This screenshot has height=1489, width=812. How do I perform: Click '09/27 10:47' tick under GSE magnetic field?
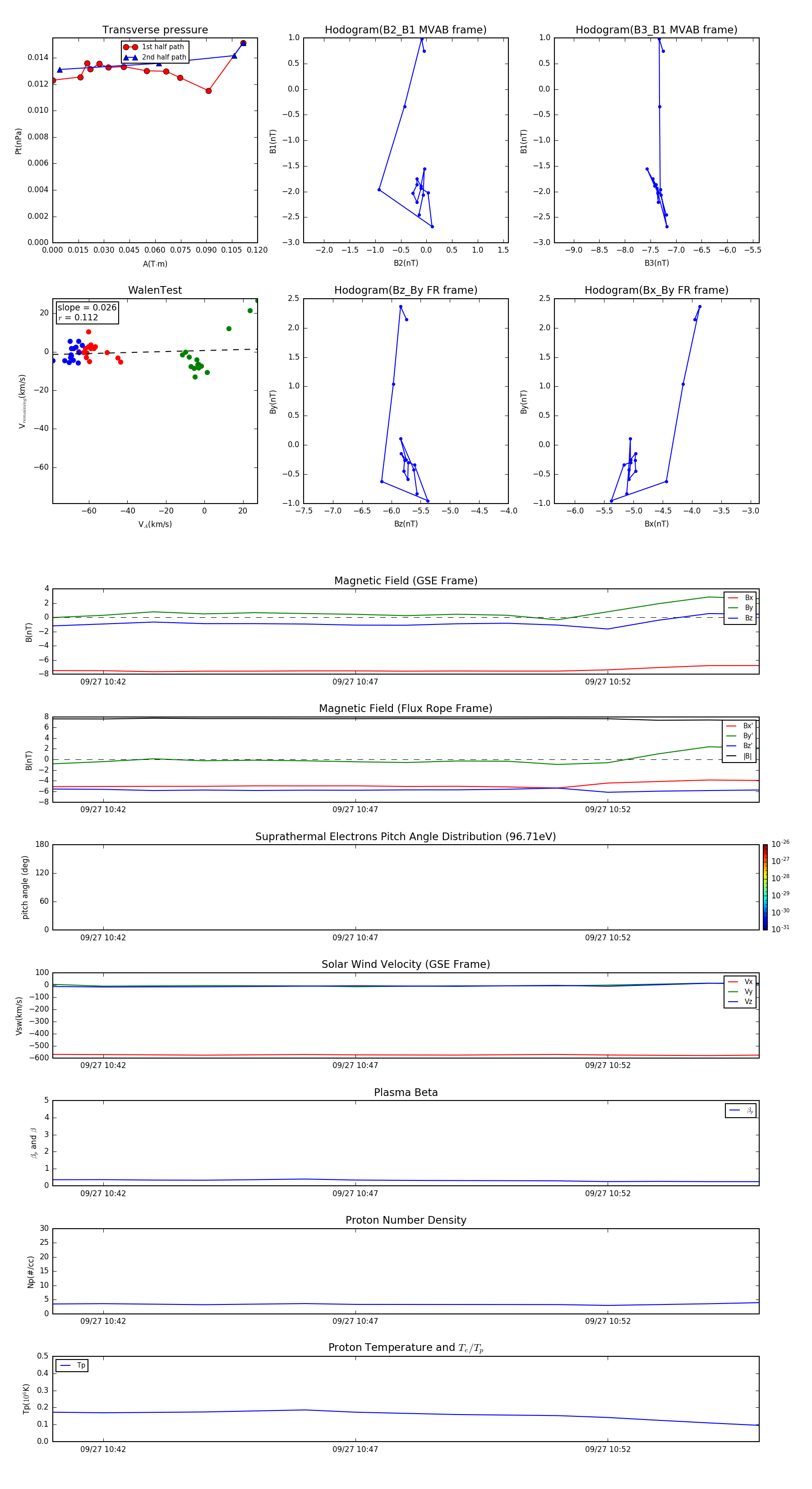tap(355, 682)
